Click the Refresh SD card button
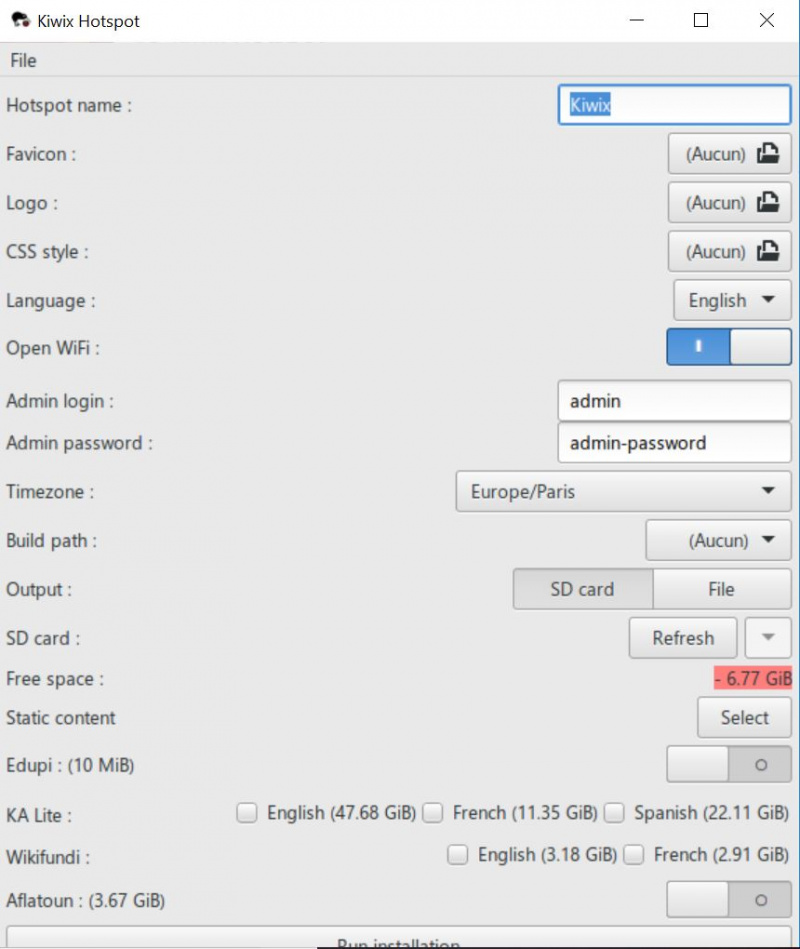800x949 pixels. pos(683,637)
